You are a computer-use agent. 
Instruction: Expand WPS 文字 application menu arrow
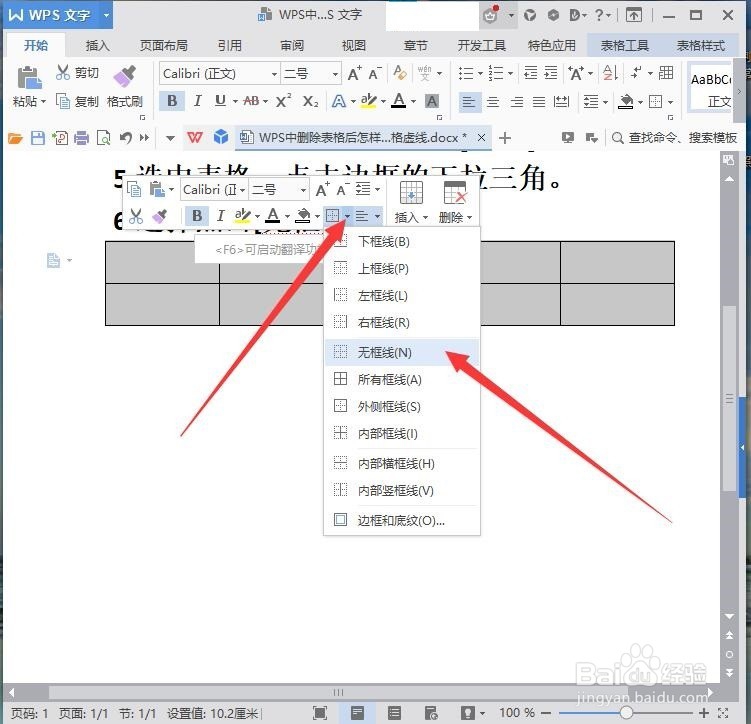106,15
